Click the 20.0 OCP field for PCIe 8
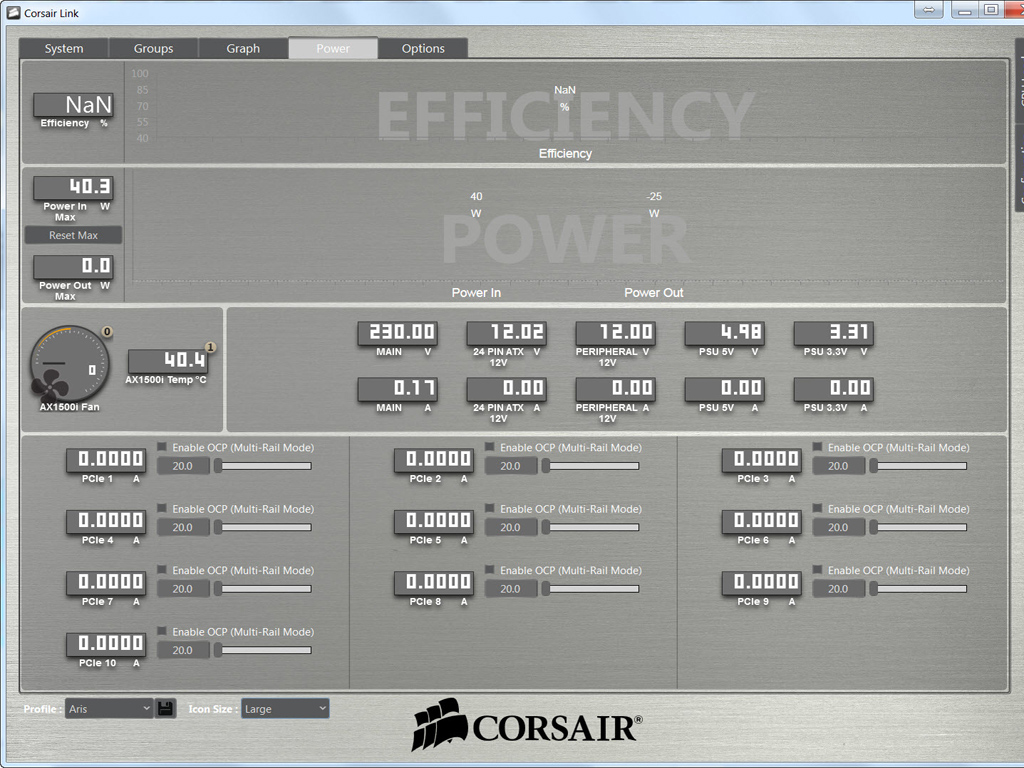The image size is (1024, 768). point(511,588)
